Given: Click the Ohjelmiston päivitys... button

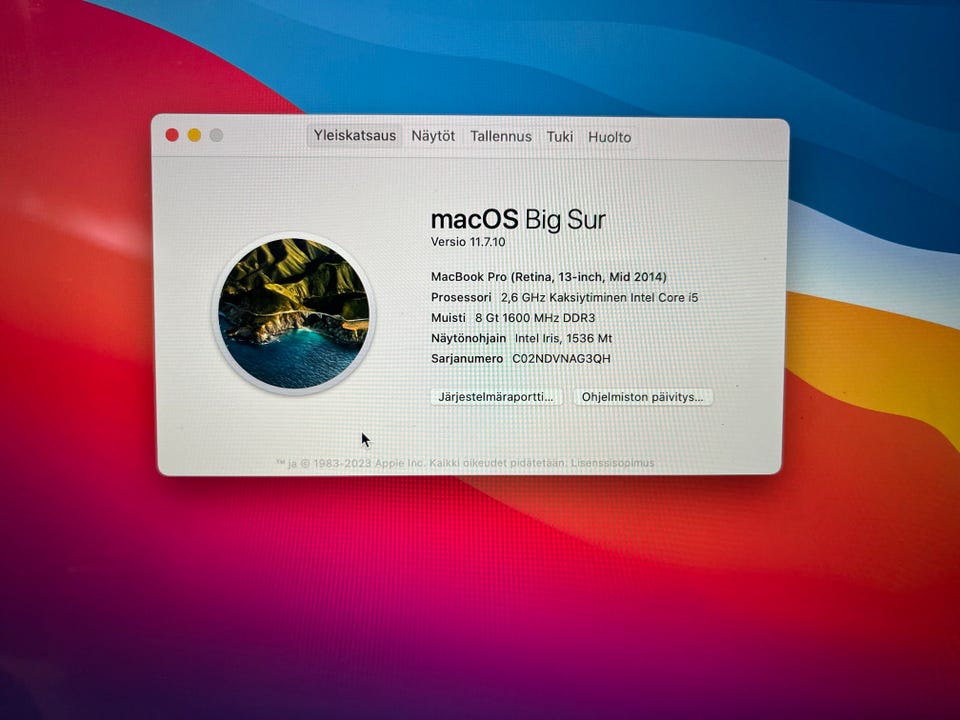Looking at the screenshot, I should point(642,397).
